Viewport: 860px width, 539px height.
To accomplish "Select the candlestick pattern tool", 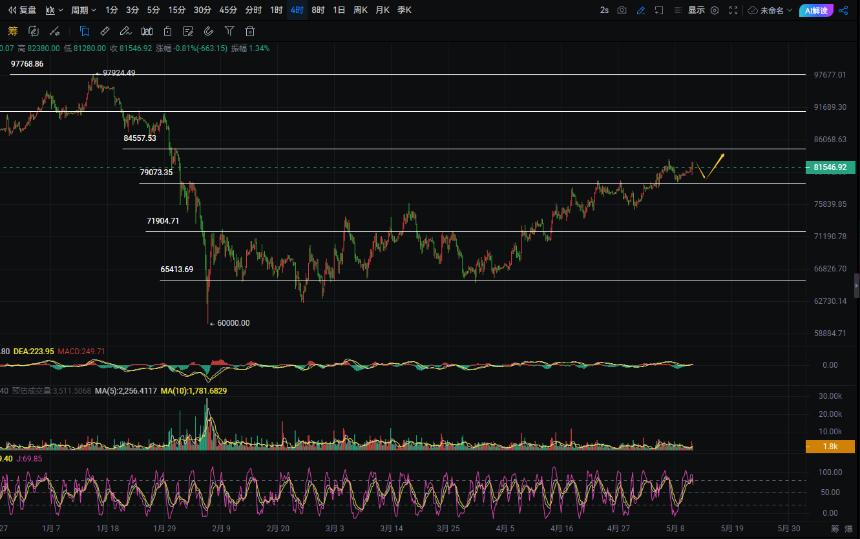I will coord(146,31).
